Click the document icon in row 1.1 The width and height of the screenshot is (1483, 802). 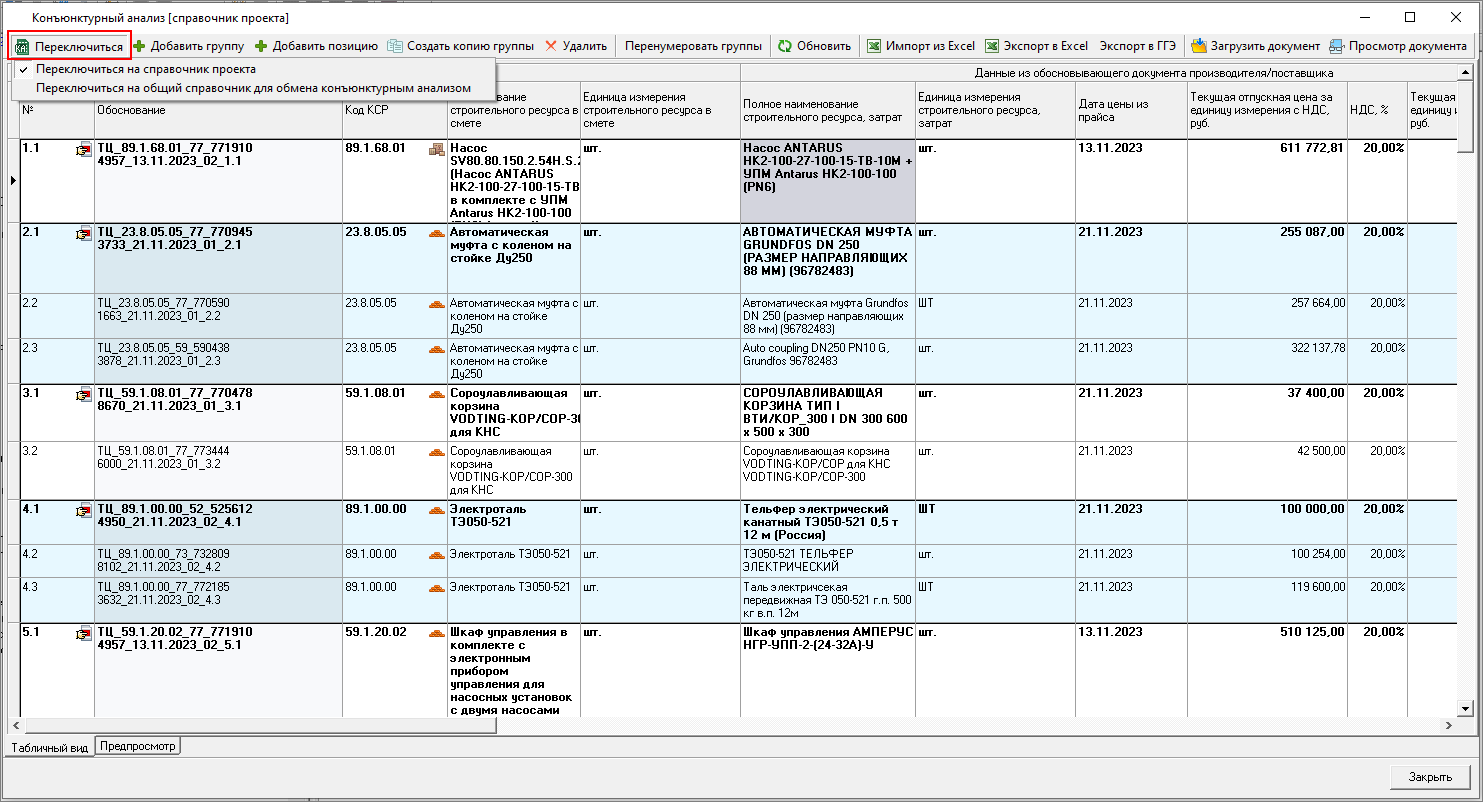pyautogui.click(x=82, y=150)
